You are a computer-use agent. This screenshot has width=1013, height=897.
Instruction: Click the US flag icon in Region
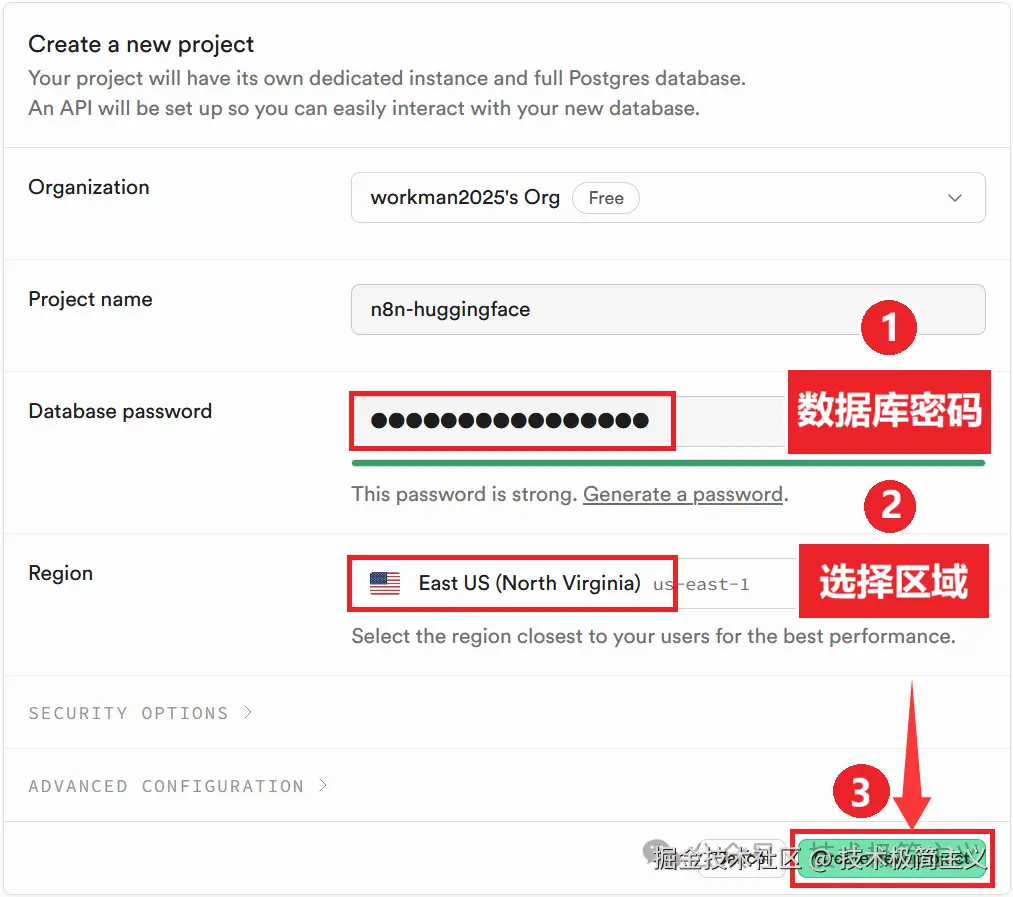coord(384,583)
